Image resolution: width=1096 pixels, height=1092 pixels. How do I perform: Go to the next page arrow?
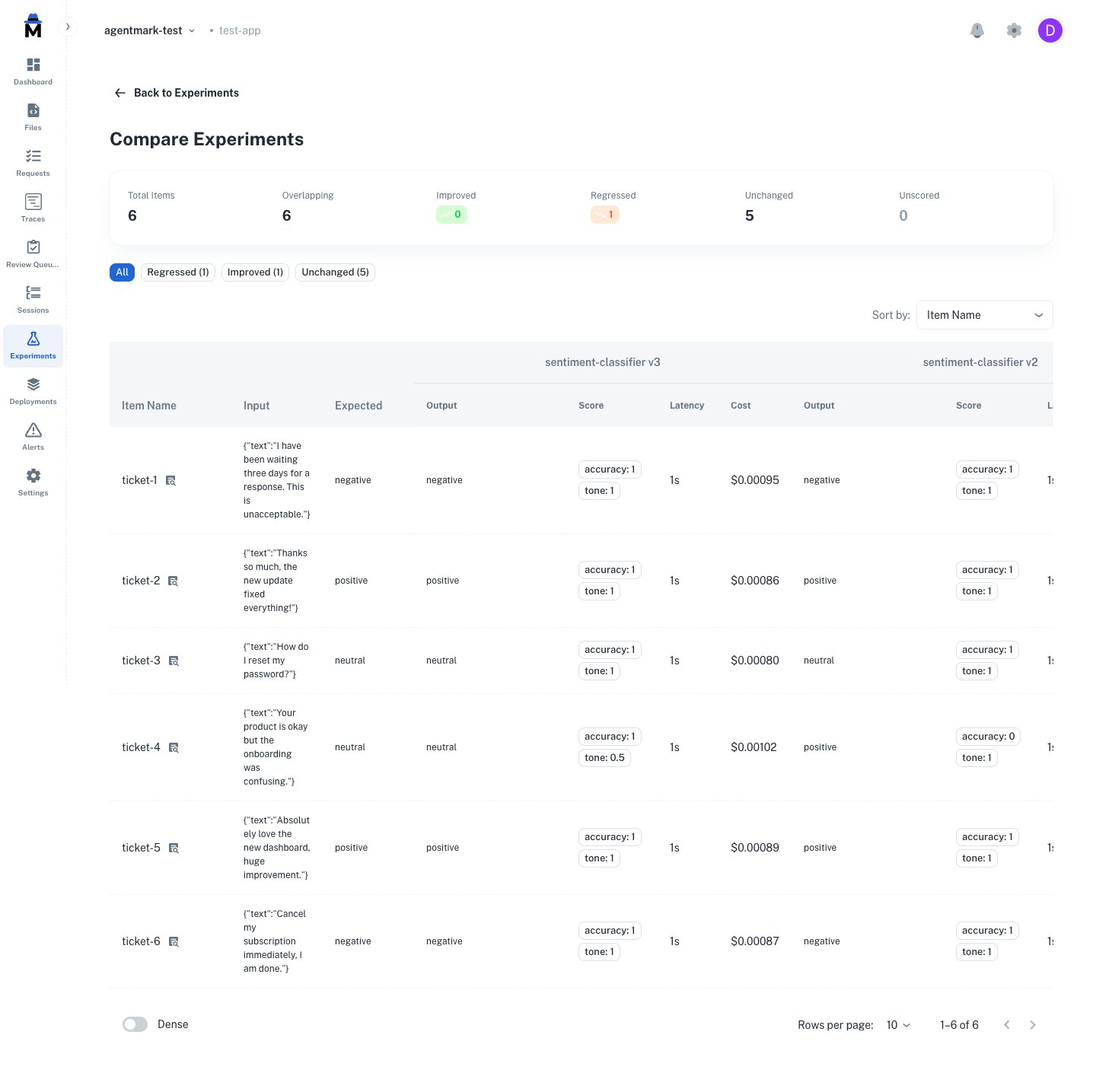pyautogui.click(x=1033, y=1025)
